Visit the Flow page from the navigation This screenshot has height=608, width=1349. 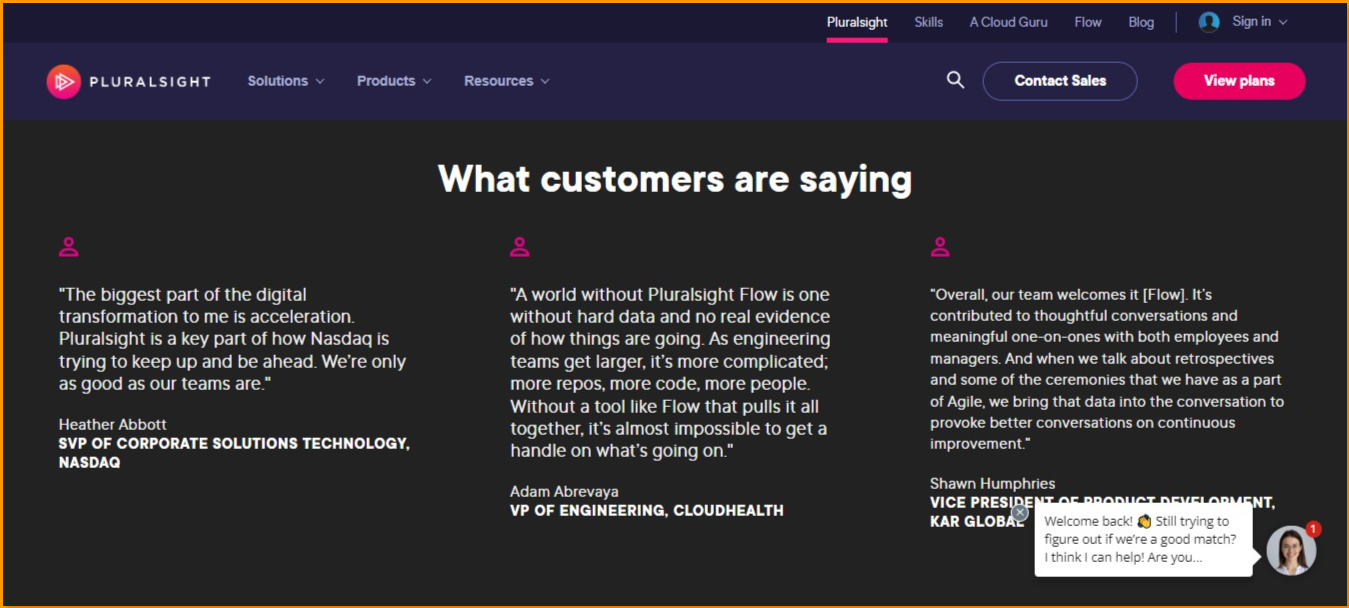tap(1087, 21)
